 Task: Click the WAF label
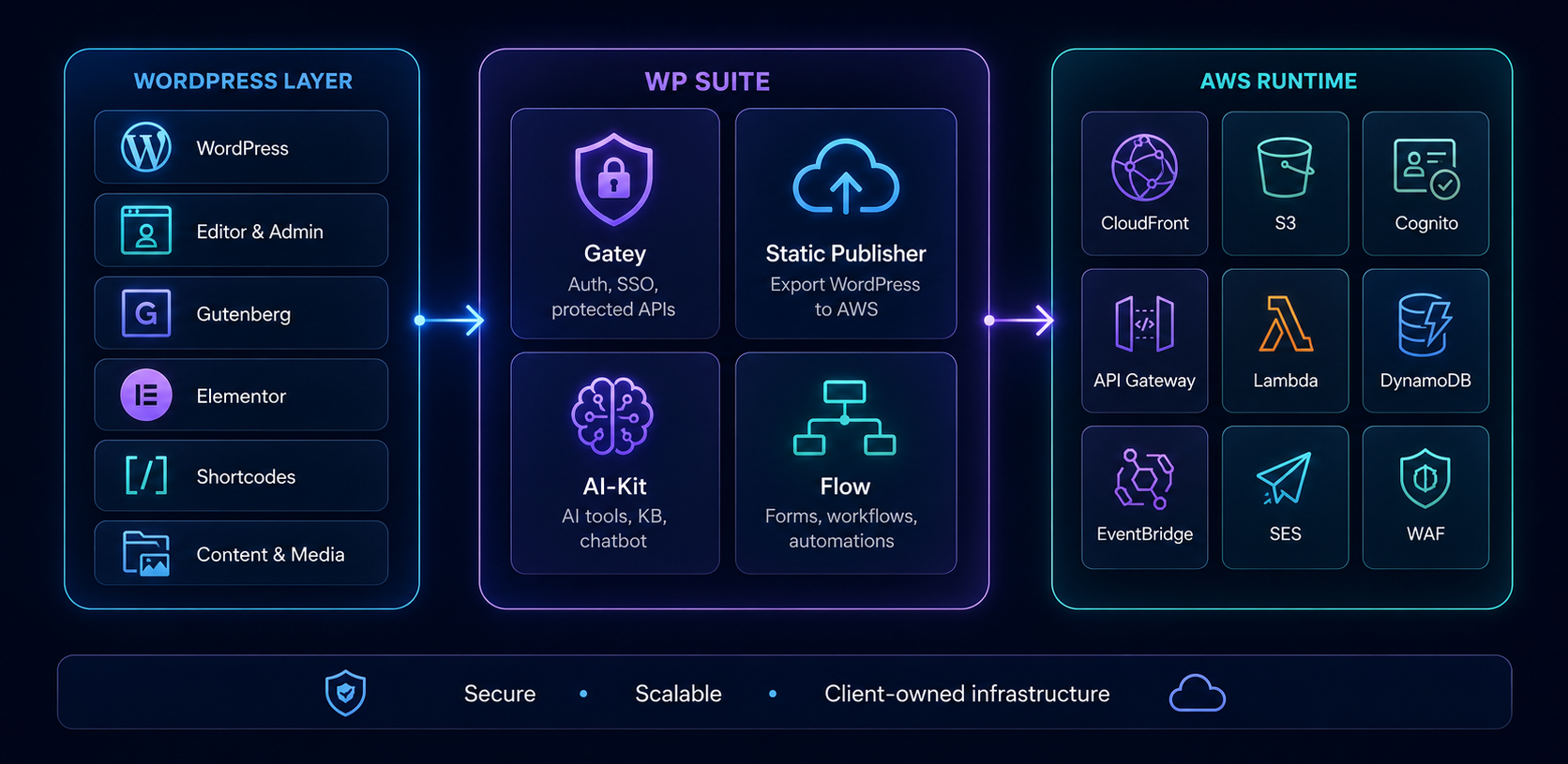click(x=1425, y=533)
